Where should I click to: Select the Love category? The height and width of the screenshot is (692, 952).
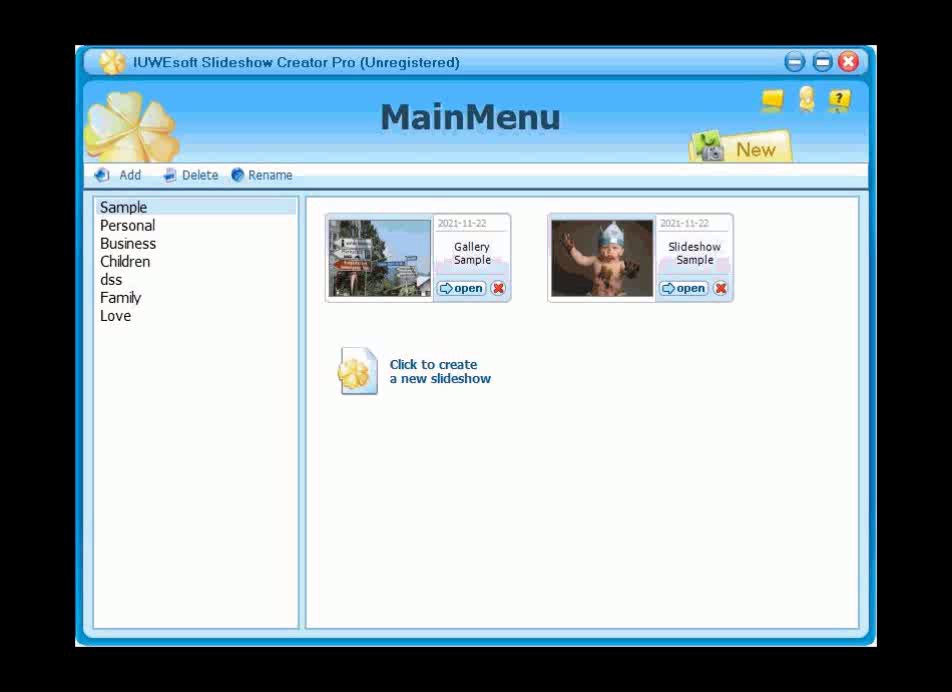point(196,316)
